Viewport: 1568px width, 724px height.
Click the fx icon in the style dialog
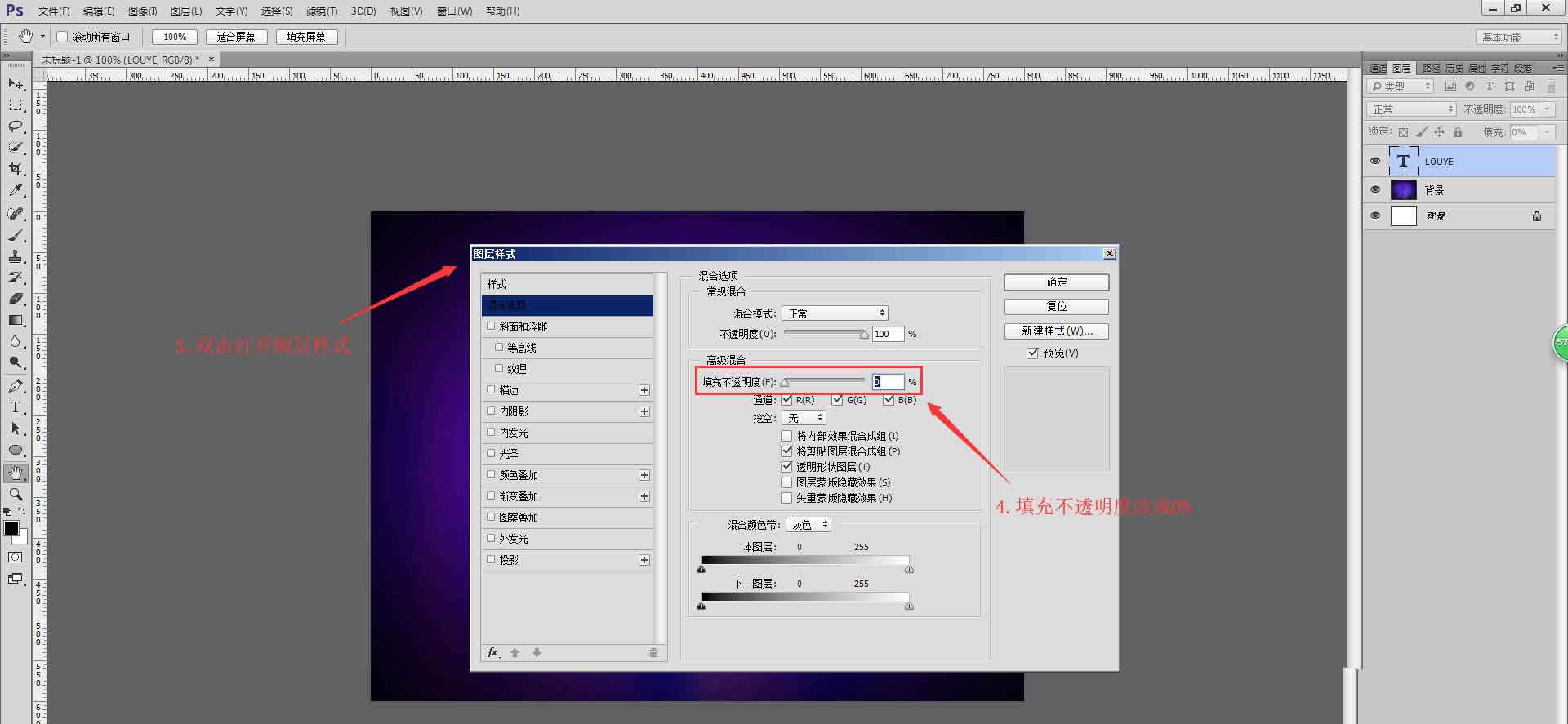pos(493,652)
